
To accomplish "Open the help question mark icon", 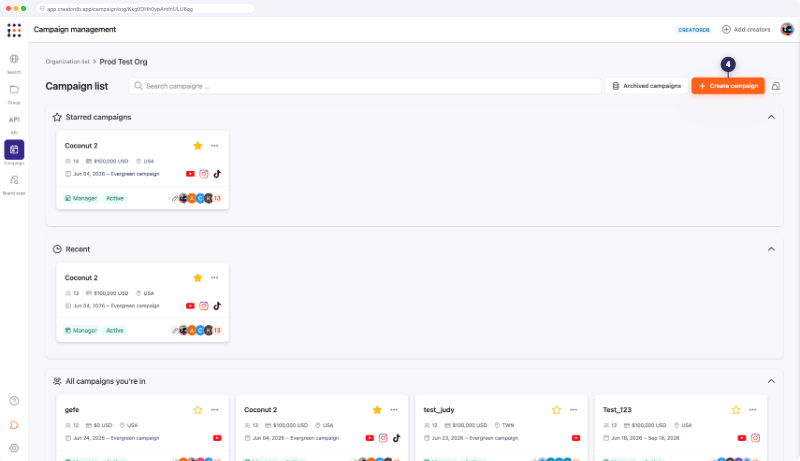I will pyautogui.click(x=14, y=401).
